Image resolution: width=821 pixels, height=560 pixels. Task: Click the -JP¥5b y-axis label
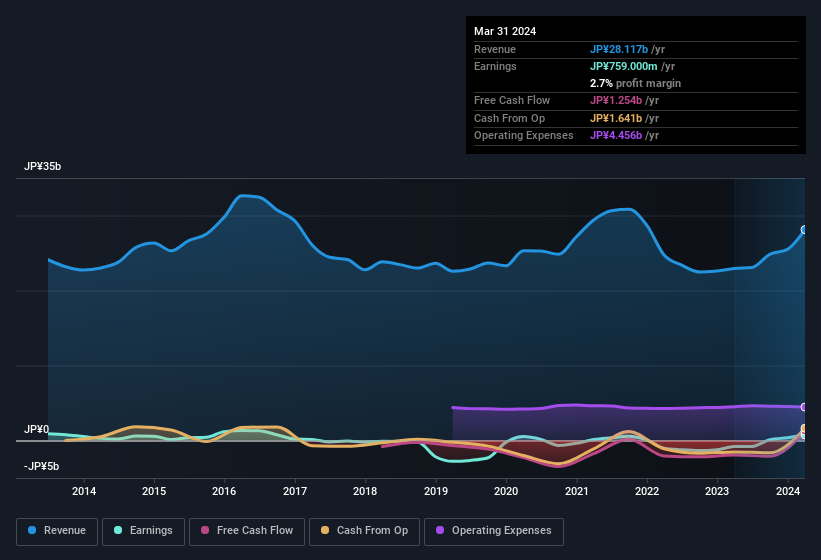[x=42, y=466]
